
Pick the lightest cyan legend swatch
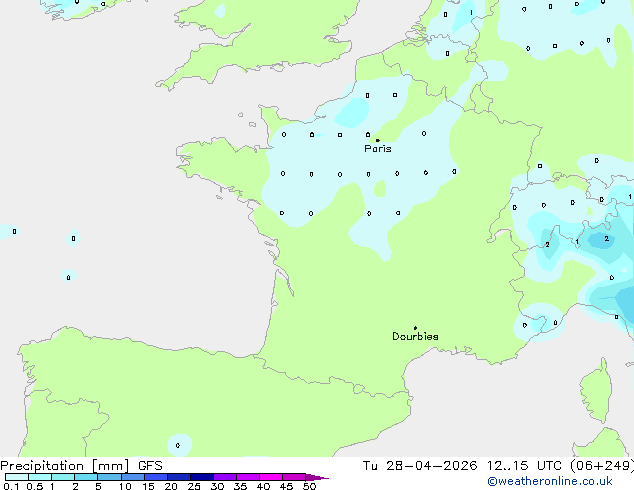click(17, 477)
